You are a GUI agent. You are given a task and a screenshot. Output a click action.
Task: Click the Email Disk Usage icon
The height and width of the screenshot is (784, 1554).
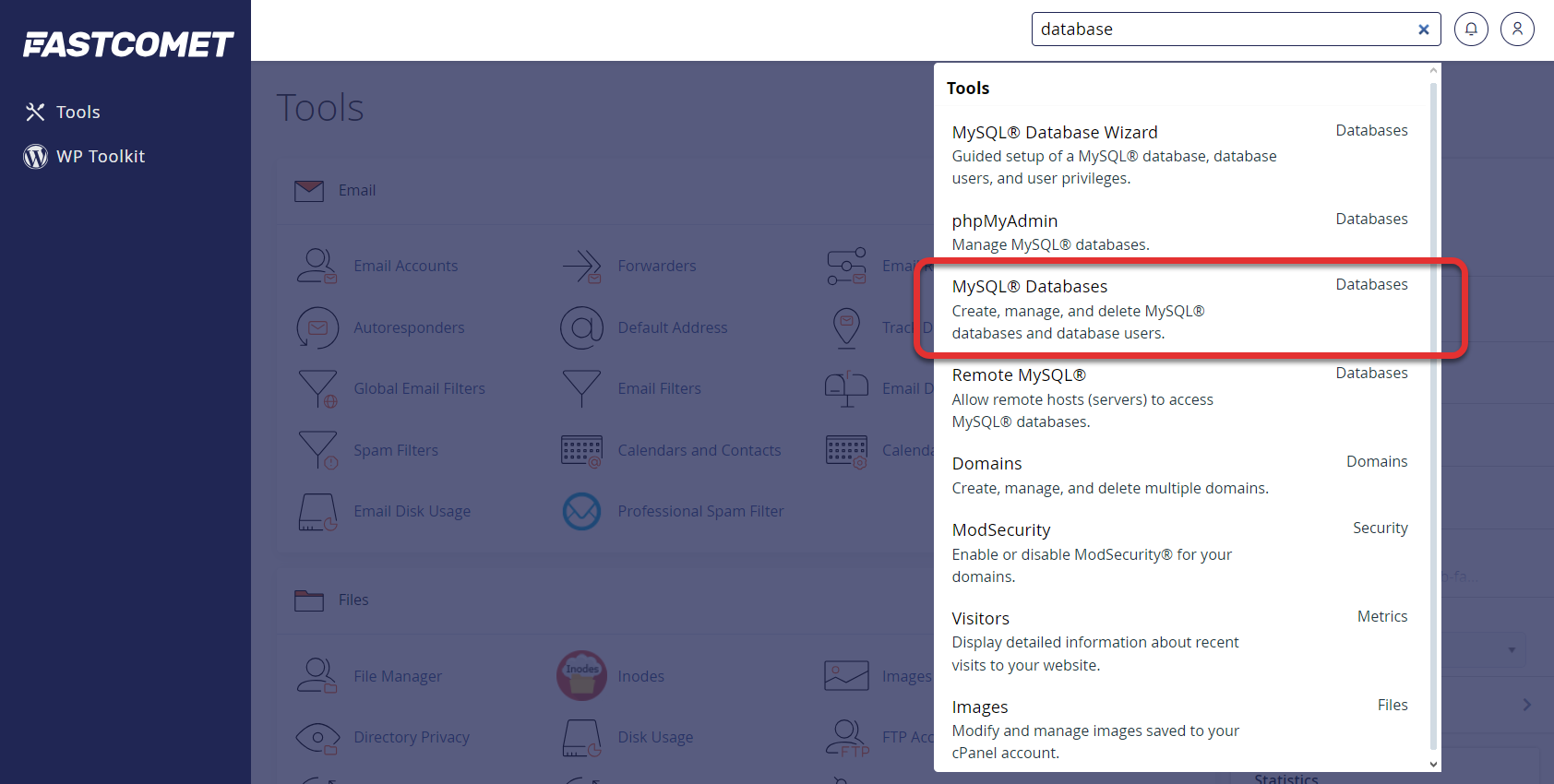point(317,512)
